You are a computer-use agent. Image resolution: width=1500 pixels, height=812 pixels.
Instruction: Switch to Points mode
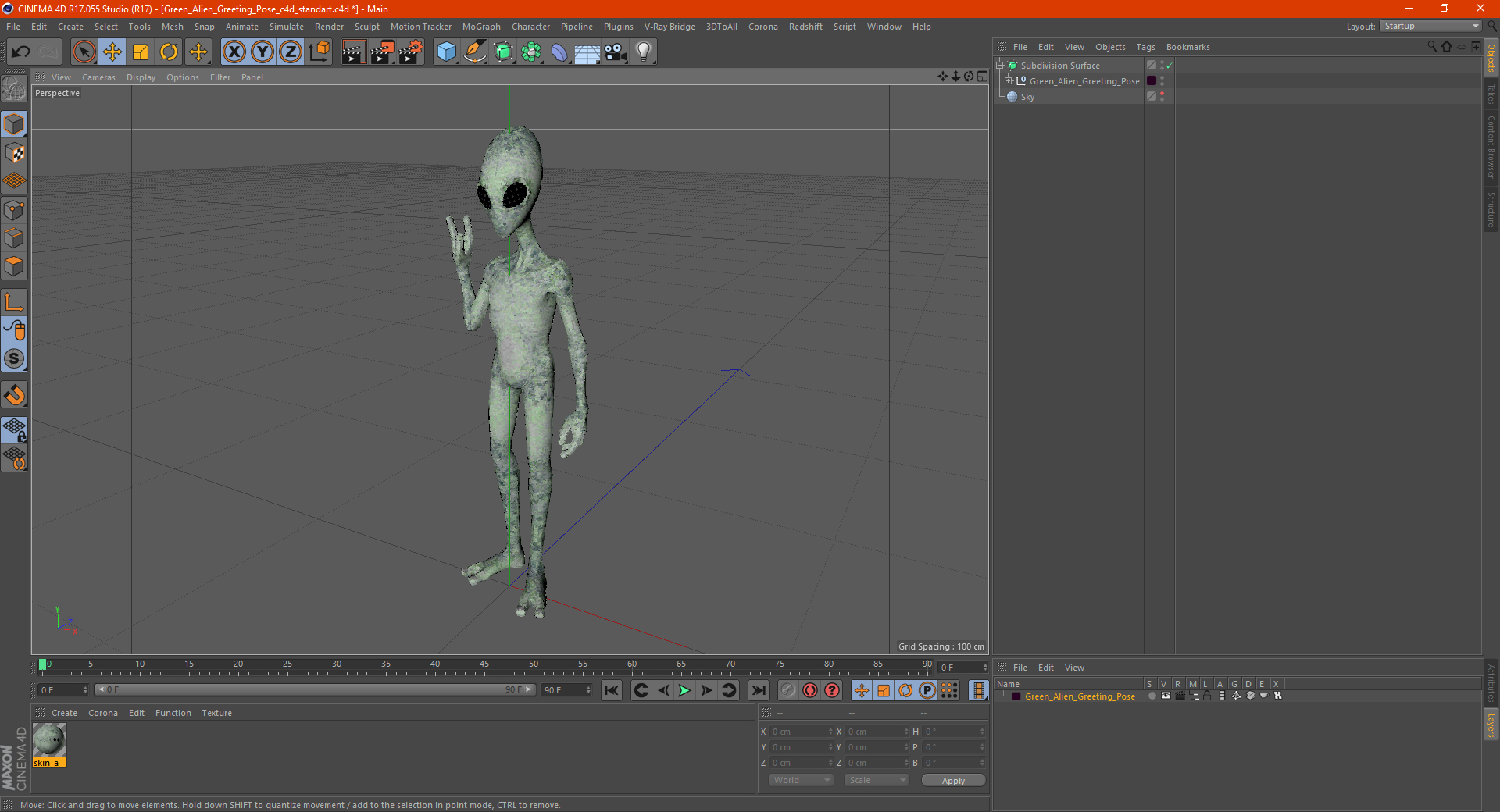click(14, 210)
